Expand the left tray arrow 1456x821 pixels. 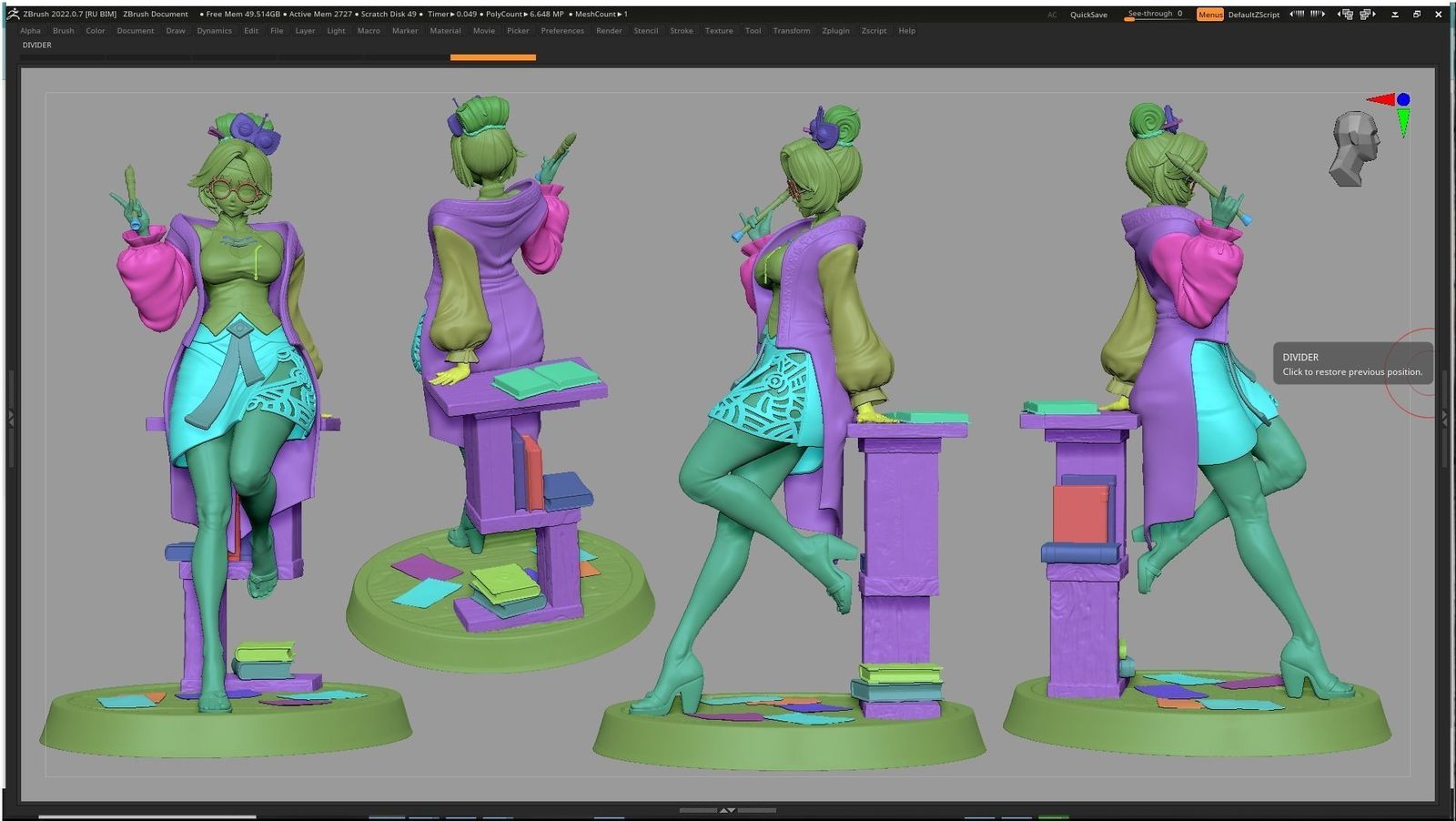click(x=10, y=419)
